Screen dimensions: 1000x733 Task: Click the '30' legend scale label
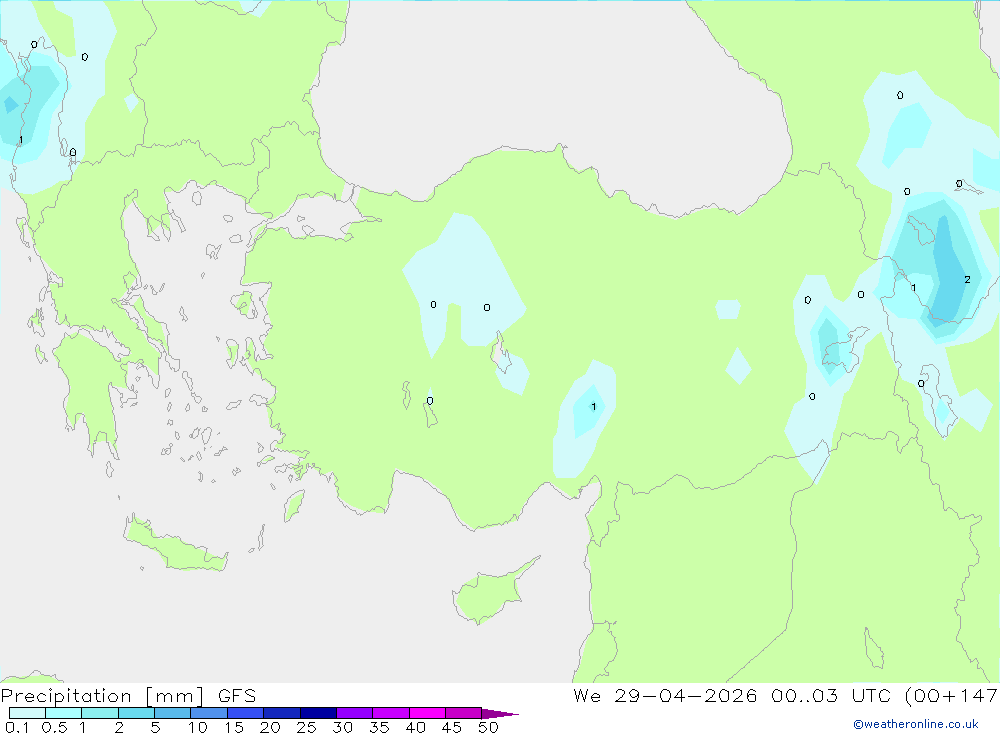pyautogui.click(x=343, y=727)
